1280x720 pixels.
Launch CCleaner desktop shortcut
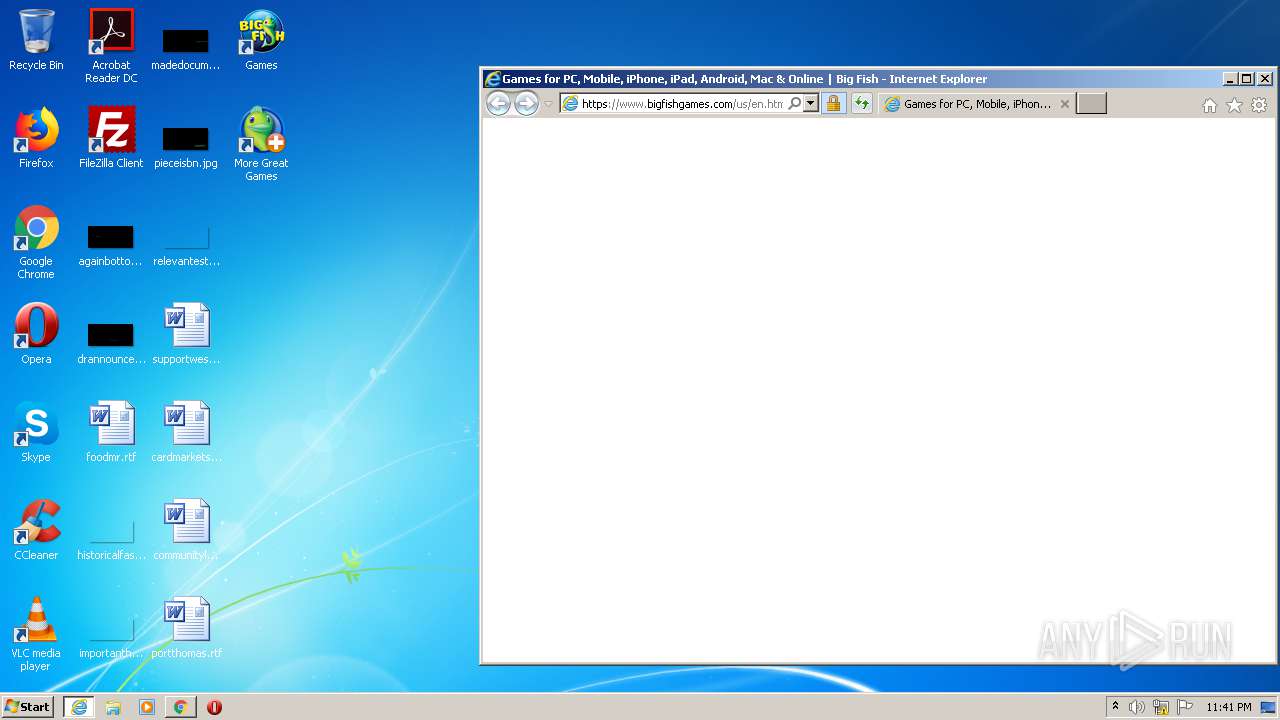pos(36,530)
